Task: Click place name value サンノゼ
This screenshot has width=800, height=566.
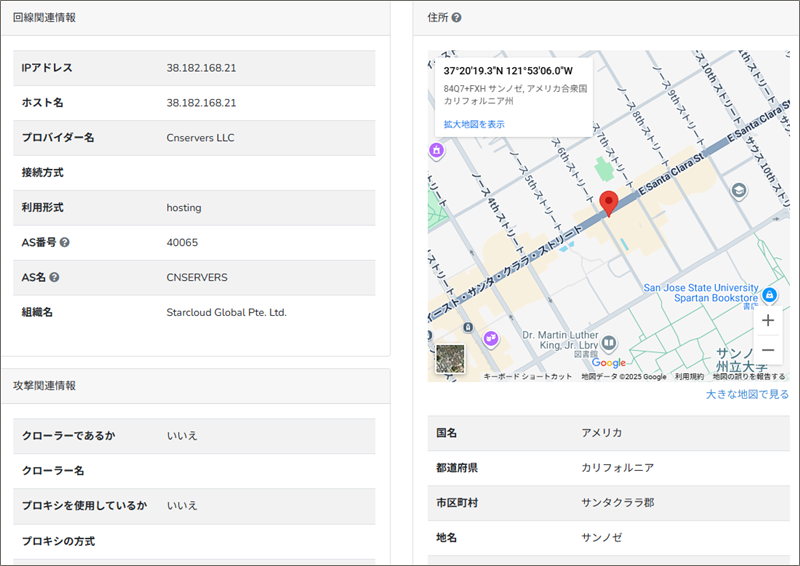Action: point(602,537)
